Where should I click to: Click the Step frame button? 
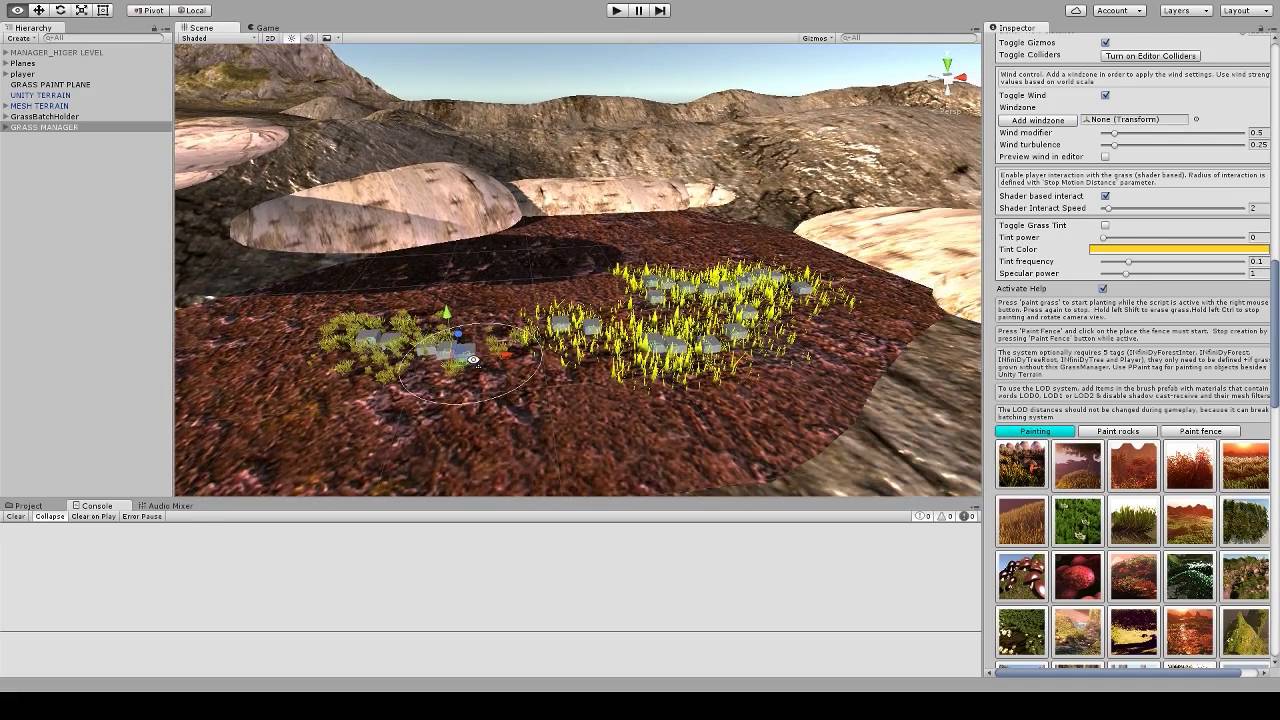[x=659, y=10]
